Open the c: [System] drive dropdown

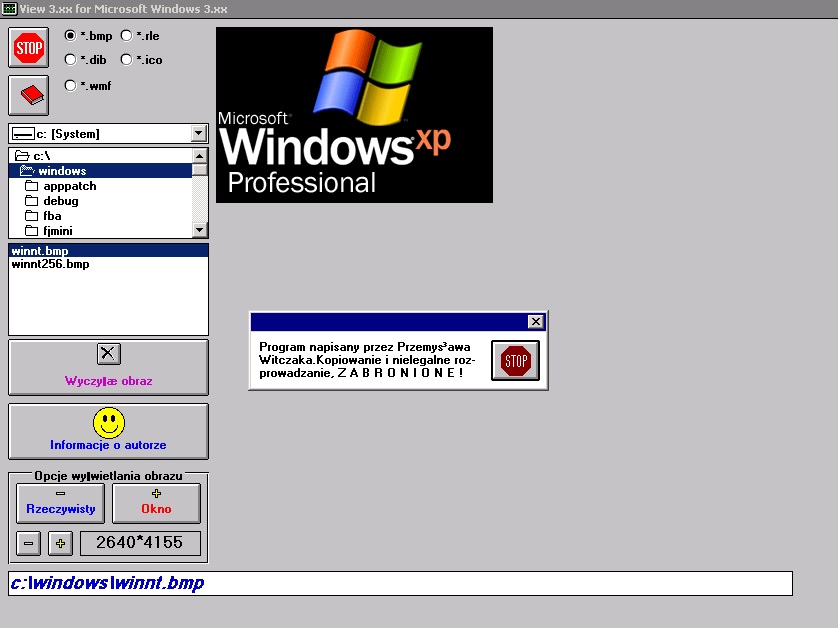point(199,133)
